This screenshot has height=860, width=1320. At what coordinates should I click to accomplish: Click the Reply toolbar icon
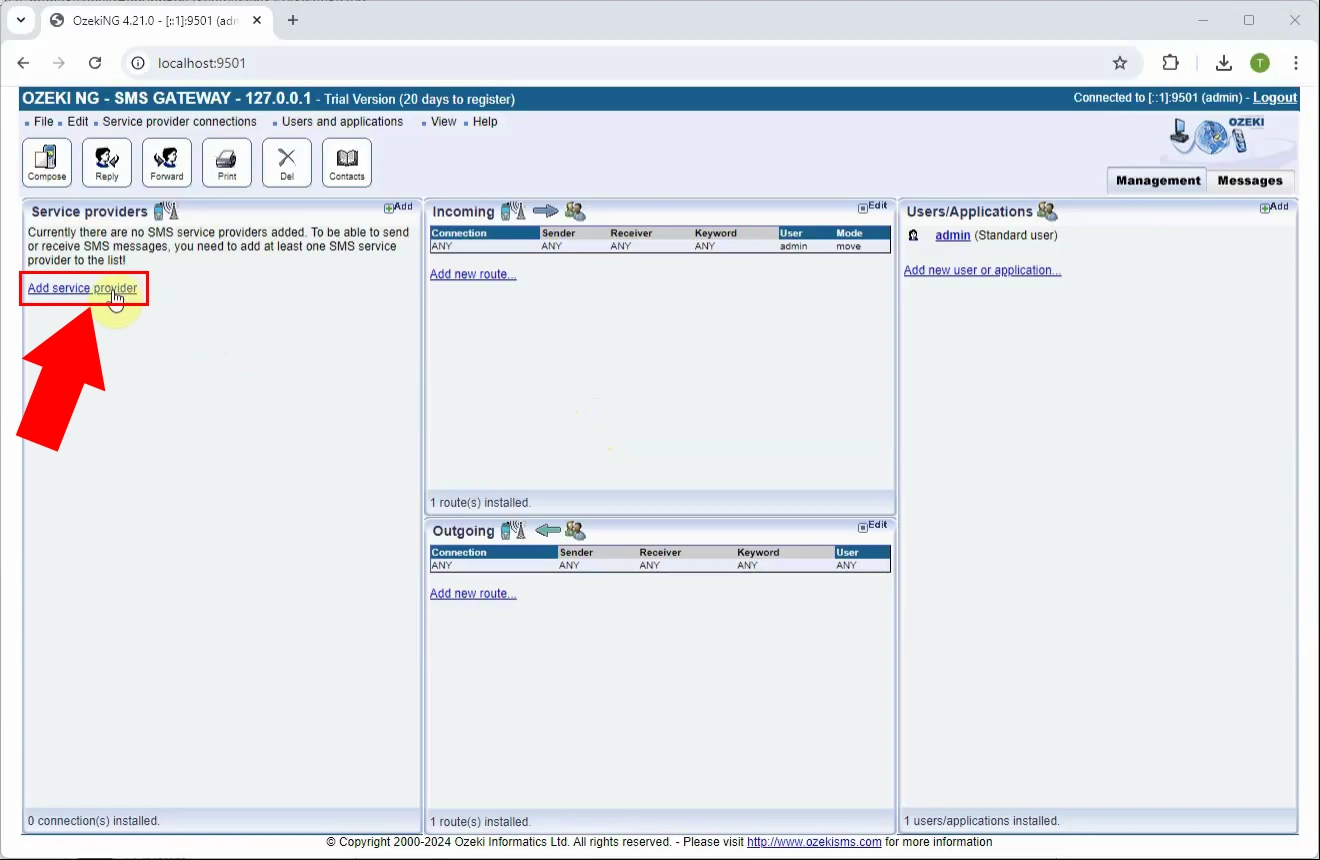coord(107,162)
